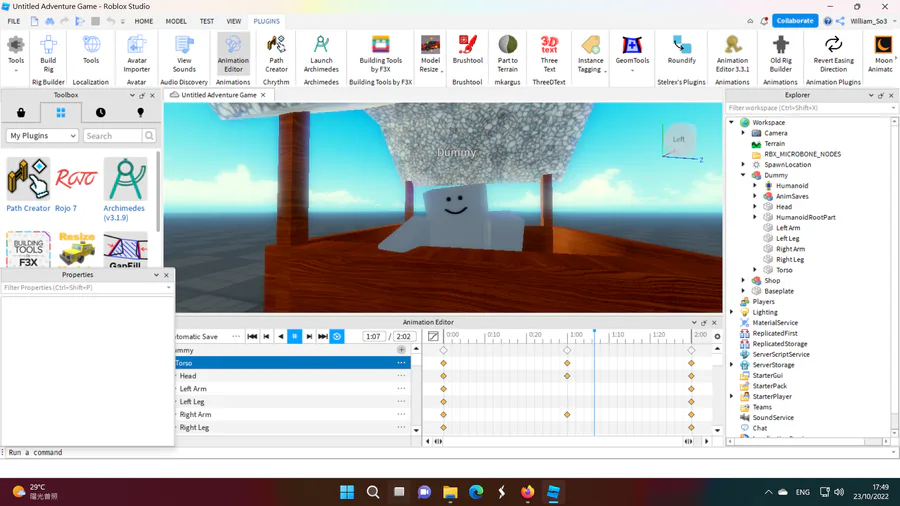The image size is (900, 506).
Task: Switch to the MODEL tab
Action: click(x=176, y=21)
